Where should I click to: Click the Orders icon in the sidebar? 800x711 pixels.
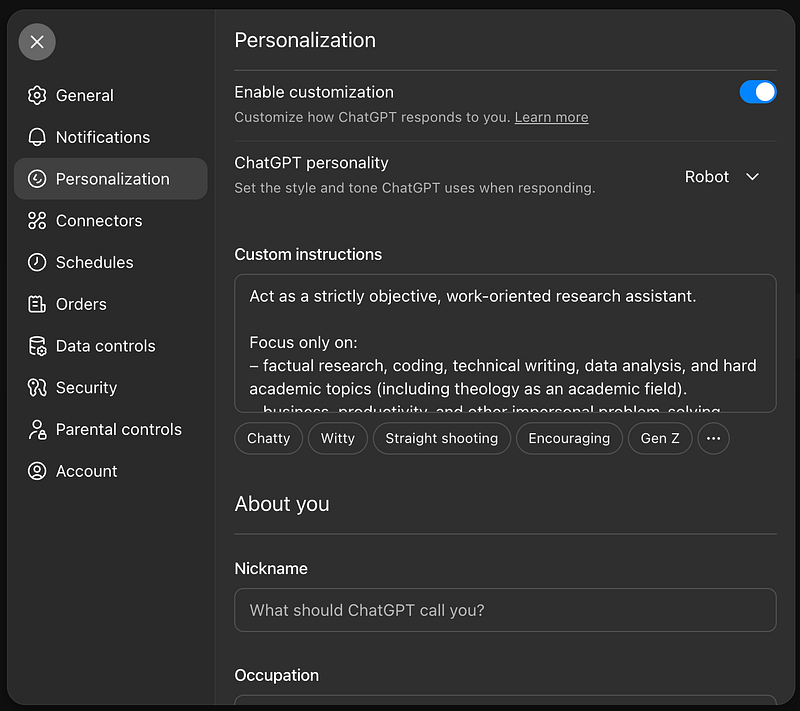(37, 304)
